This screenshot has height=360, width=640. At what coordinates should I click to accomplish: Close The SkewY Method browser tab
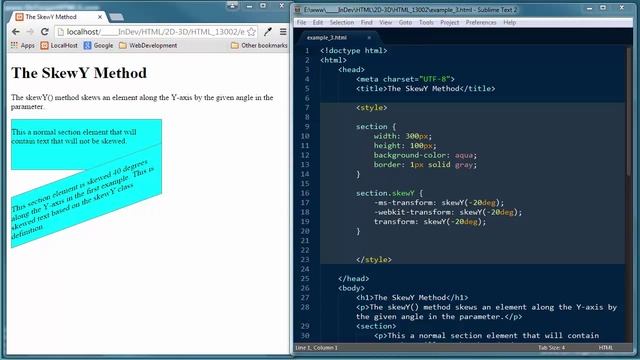(100, 17)
